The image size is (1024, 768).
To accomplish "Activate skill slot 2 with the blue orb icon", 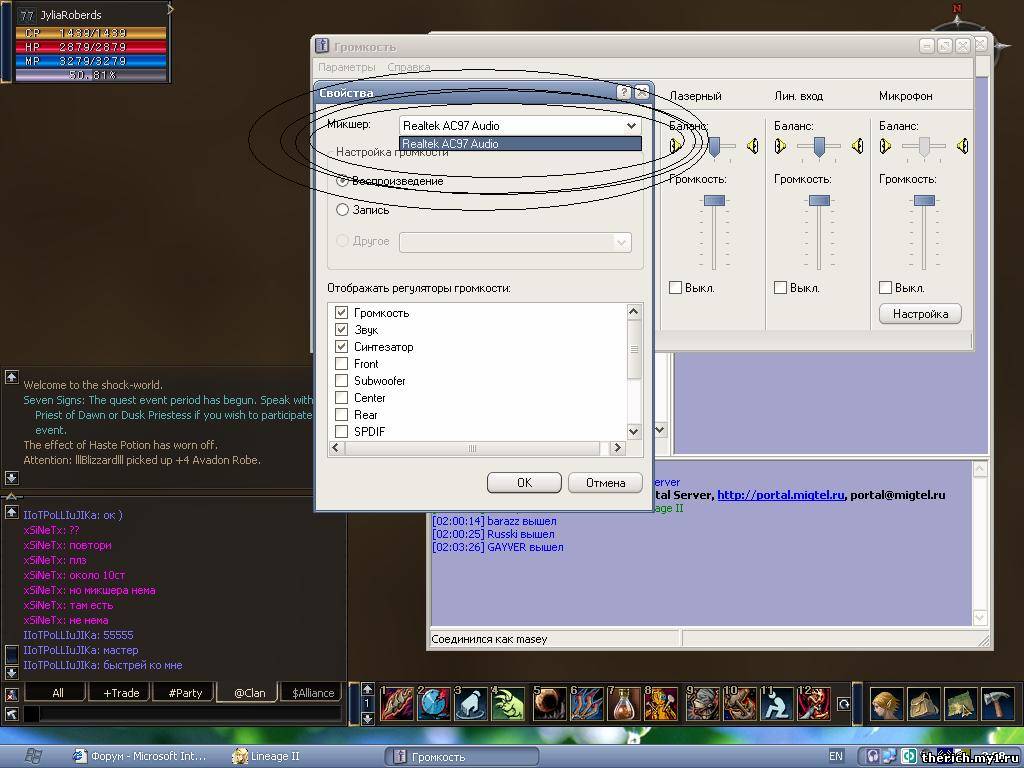I will (x=434, y=704).
